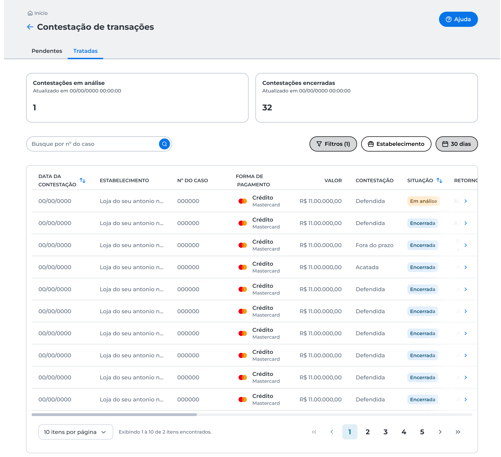Viewport: 501px width, 457px height.
Task: Switch to the Pendentes tab
Action: click(47, 51)
